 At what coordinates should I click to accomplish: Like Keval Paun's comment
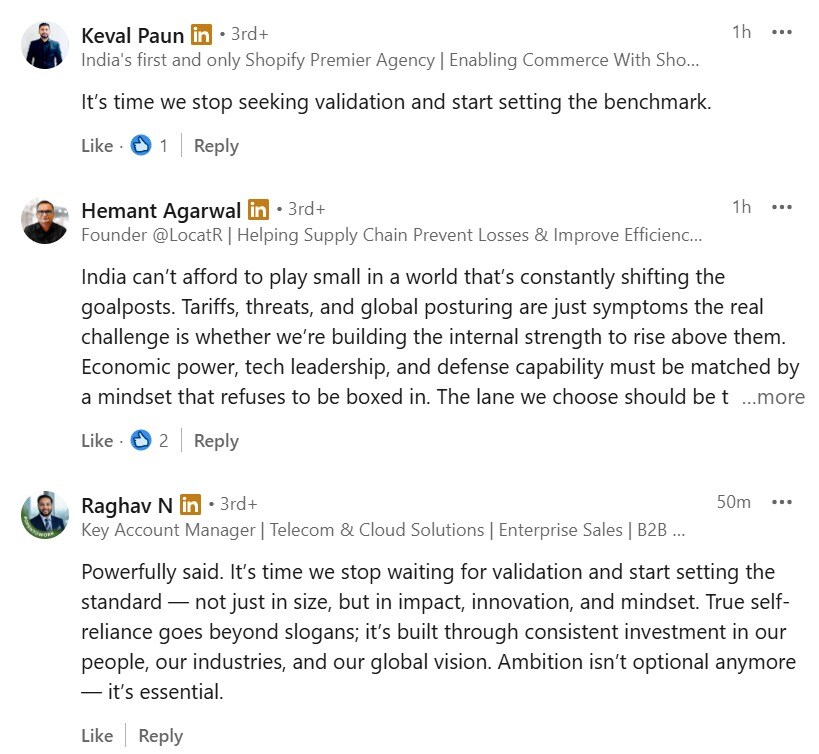pos(97,146)
